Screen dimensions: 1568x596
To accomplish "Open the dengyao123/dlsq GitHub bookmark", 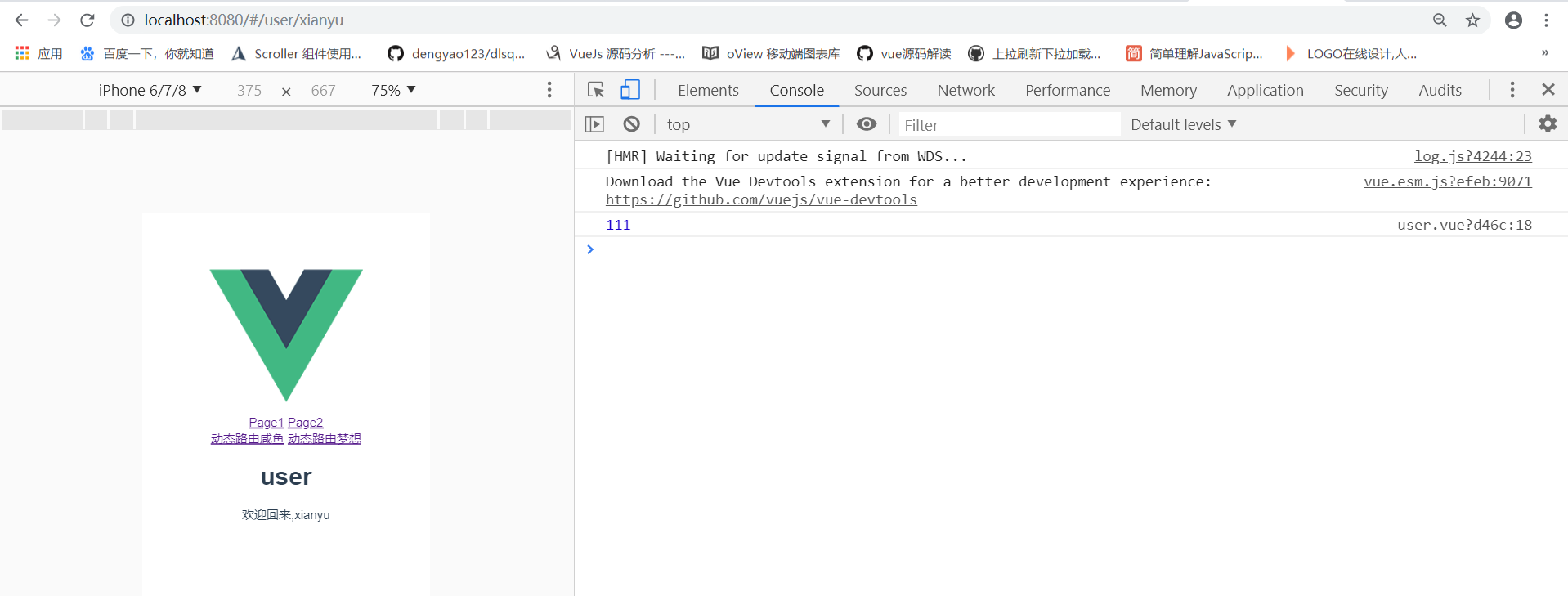I will 456,53.
